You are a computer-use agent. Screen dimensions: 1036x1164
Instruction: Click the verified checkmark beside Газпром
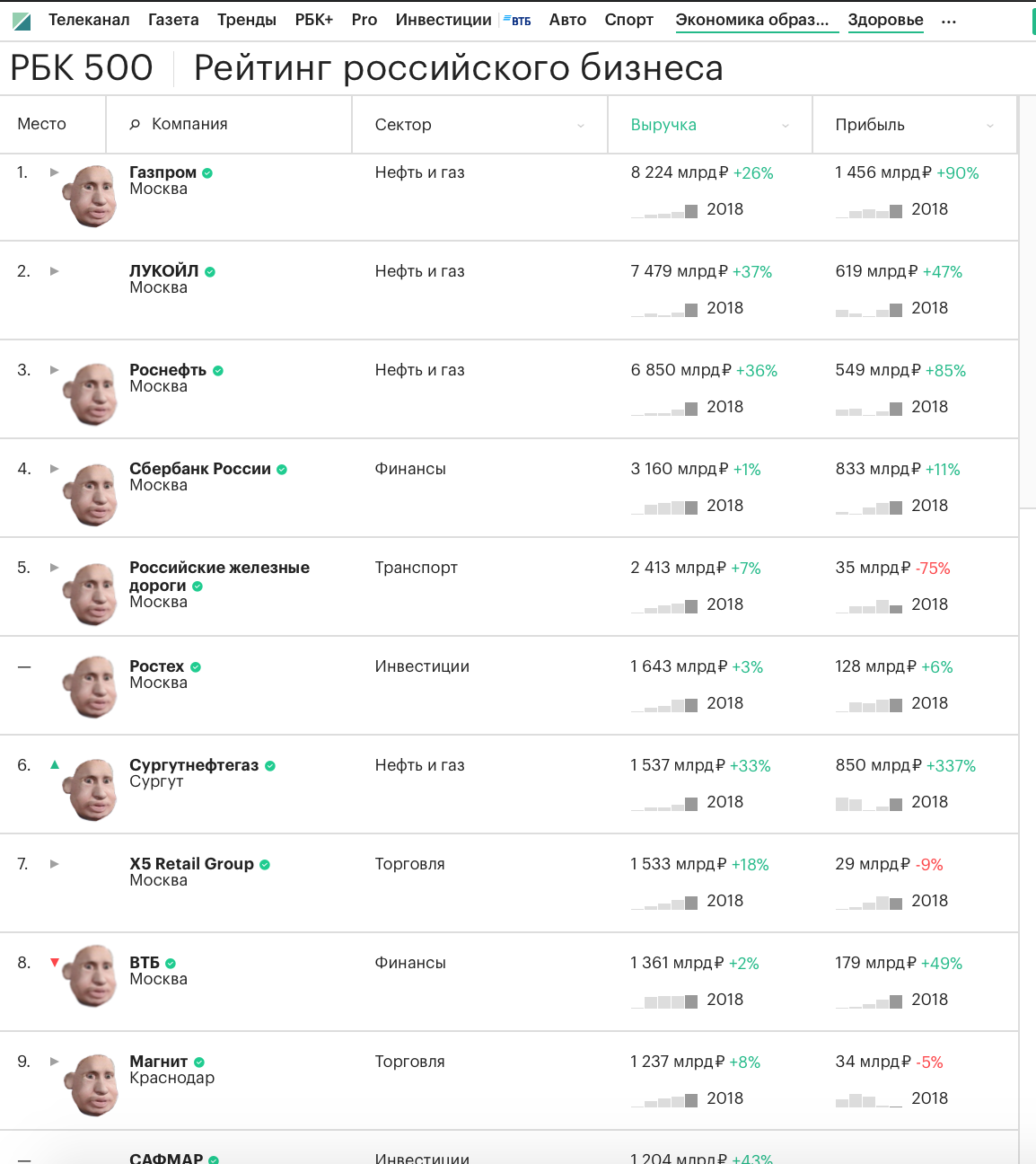pyautogui.click(x=207, y=173)
